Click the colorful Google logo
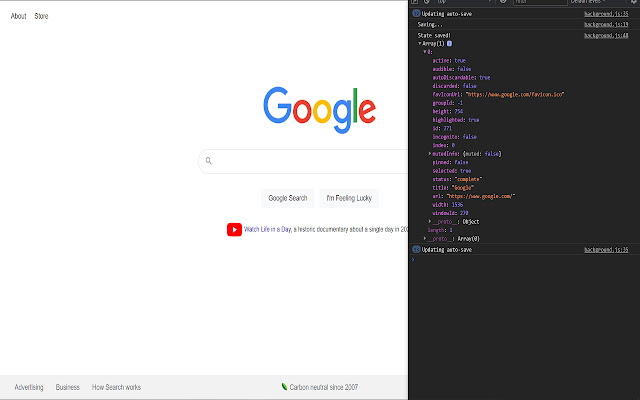Image resolution: width=640 pixels, height=400 pixels. (x=320, y=110)
